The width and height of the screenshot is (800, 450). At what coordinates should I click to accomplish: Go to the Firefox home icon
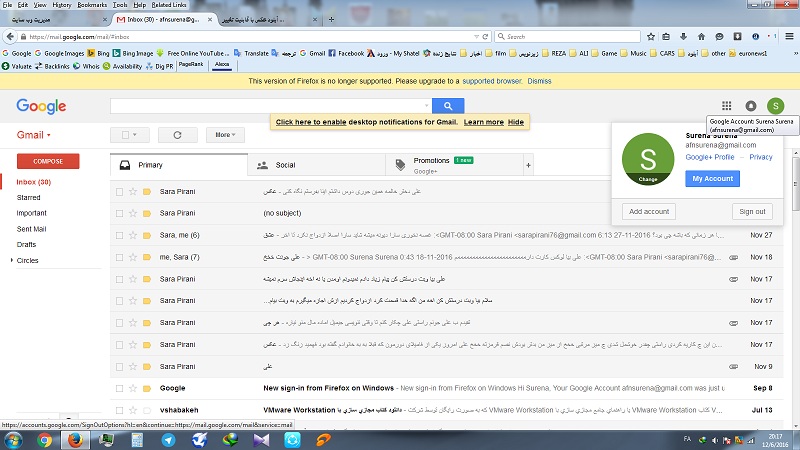[701, 37]
